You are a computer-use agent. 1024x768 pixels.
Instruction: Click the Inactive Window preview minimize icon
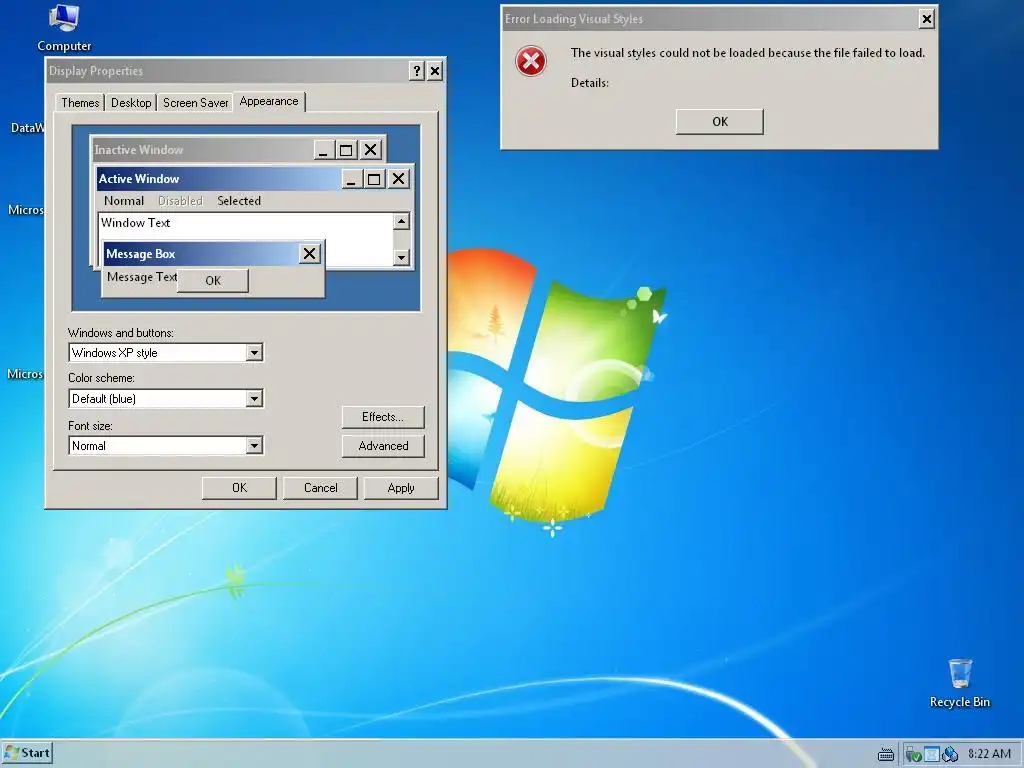click(324, 150)
